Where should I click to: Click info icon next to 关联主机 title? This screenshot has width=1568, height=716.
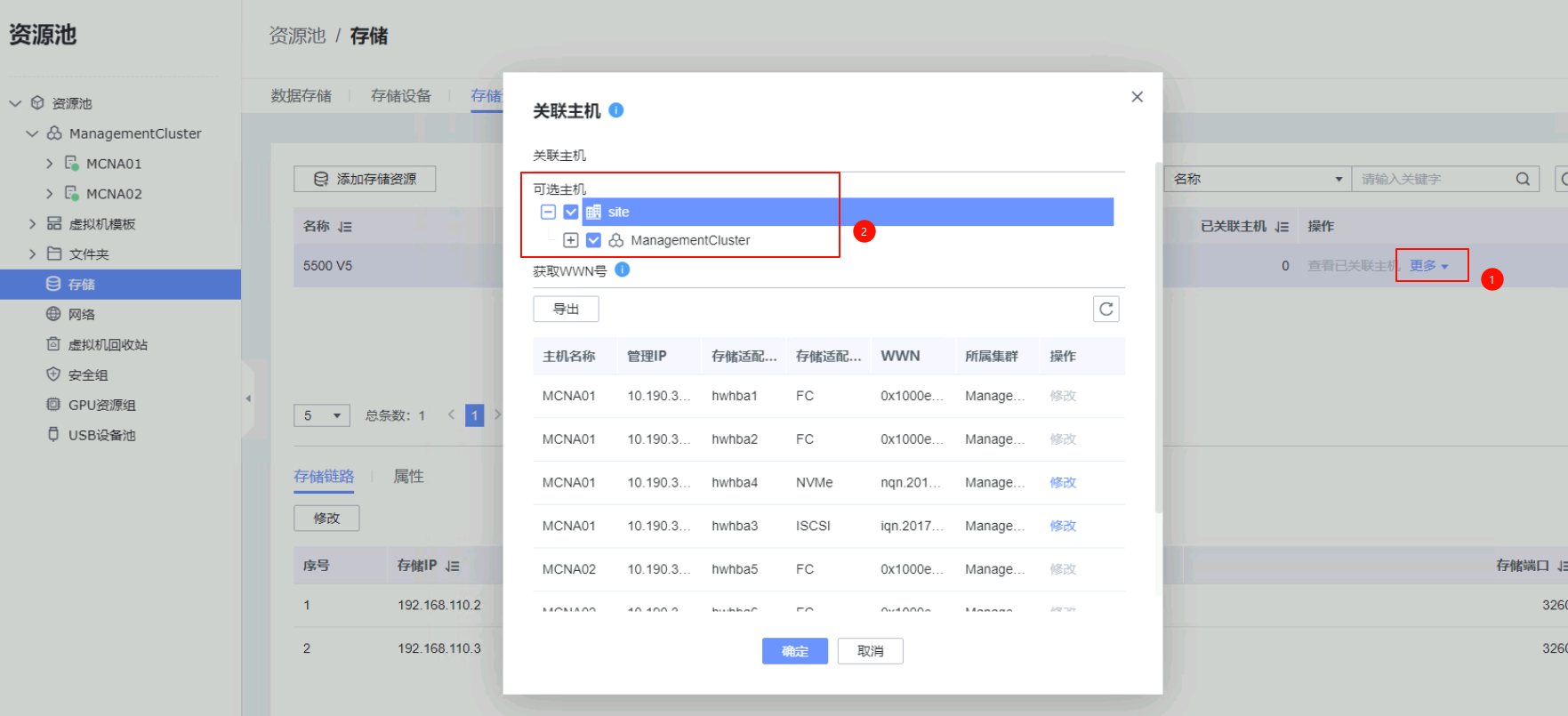tap(616, 110)
